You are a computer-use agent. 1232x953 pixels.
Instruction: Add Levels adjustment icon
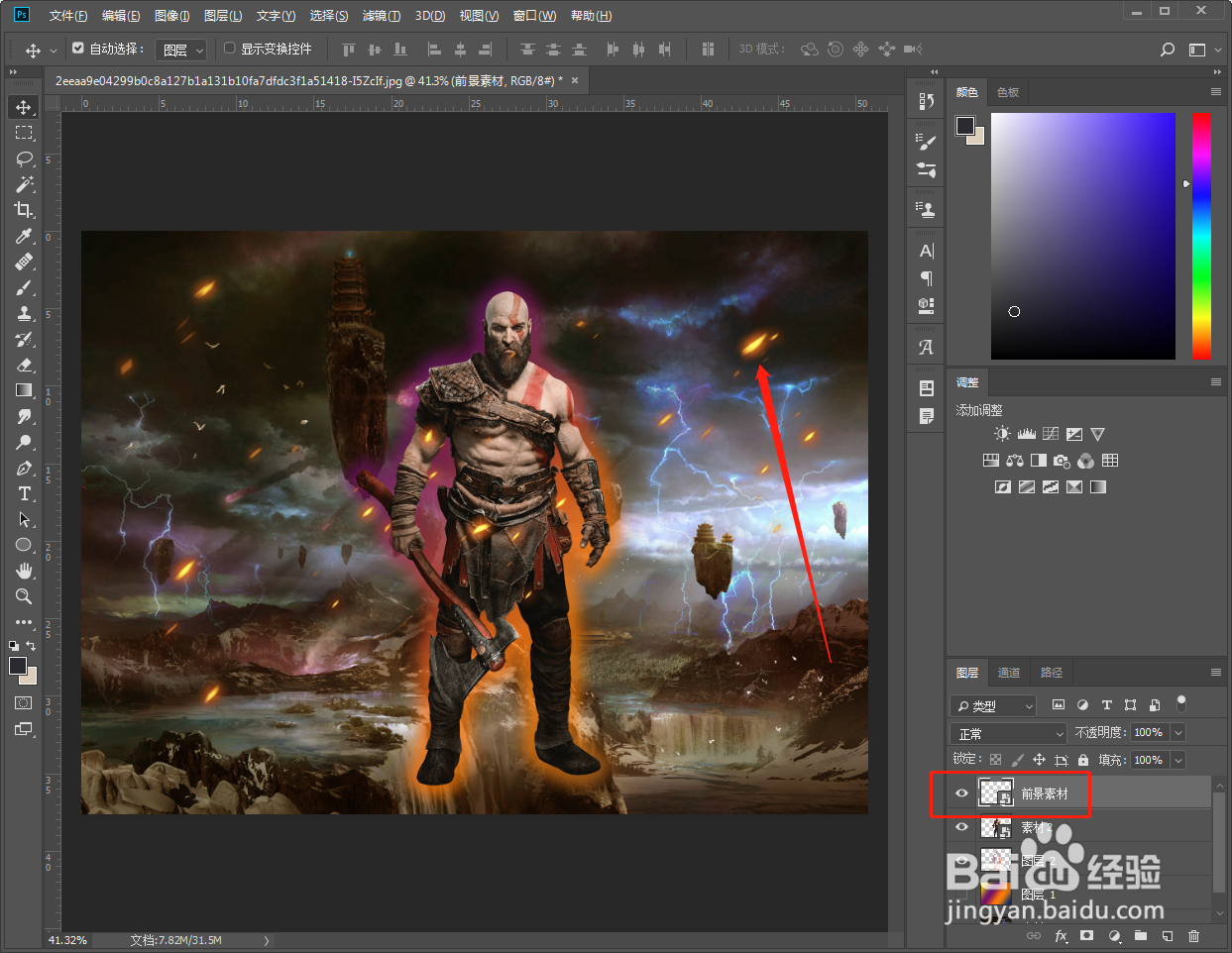tap(1027, 434)
